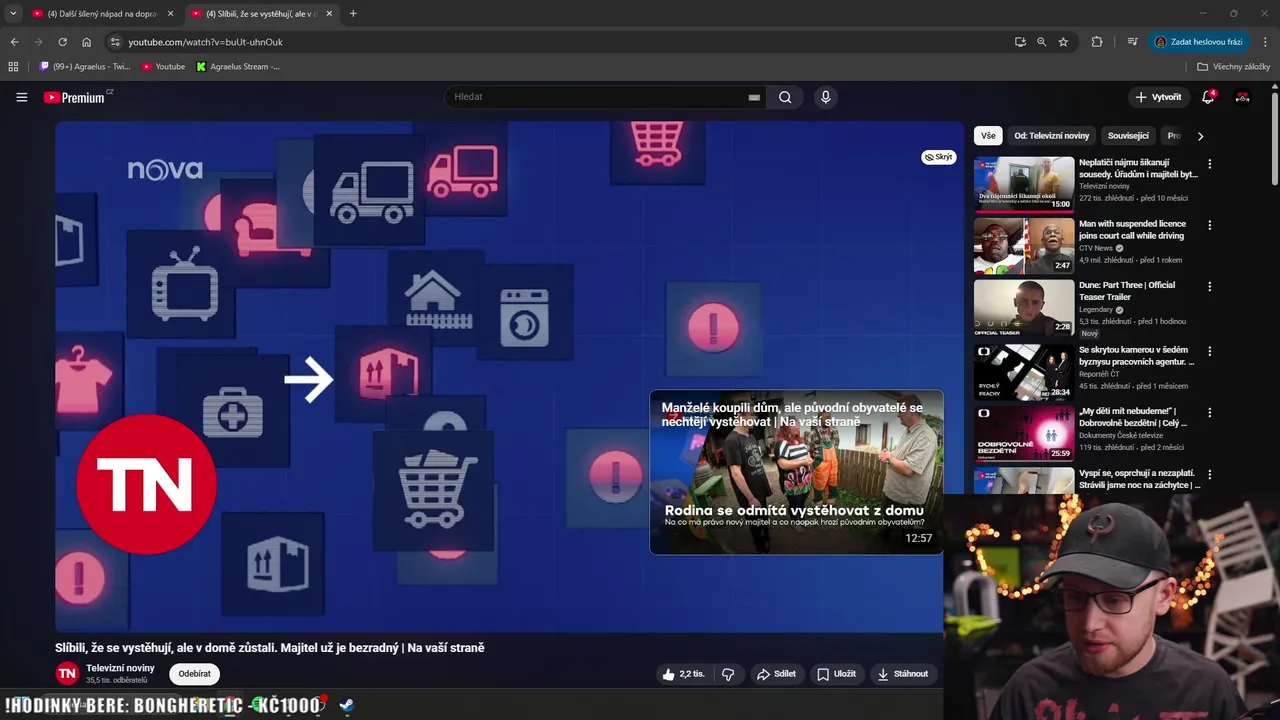This screenshot has height=720, width=1280.
Task: Open the tab search dropdown arrow
Action: (x=13, y=14)
